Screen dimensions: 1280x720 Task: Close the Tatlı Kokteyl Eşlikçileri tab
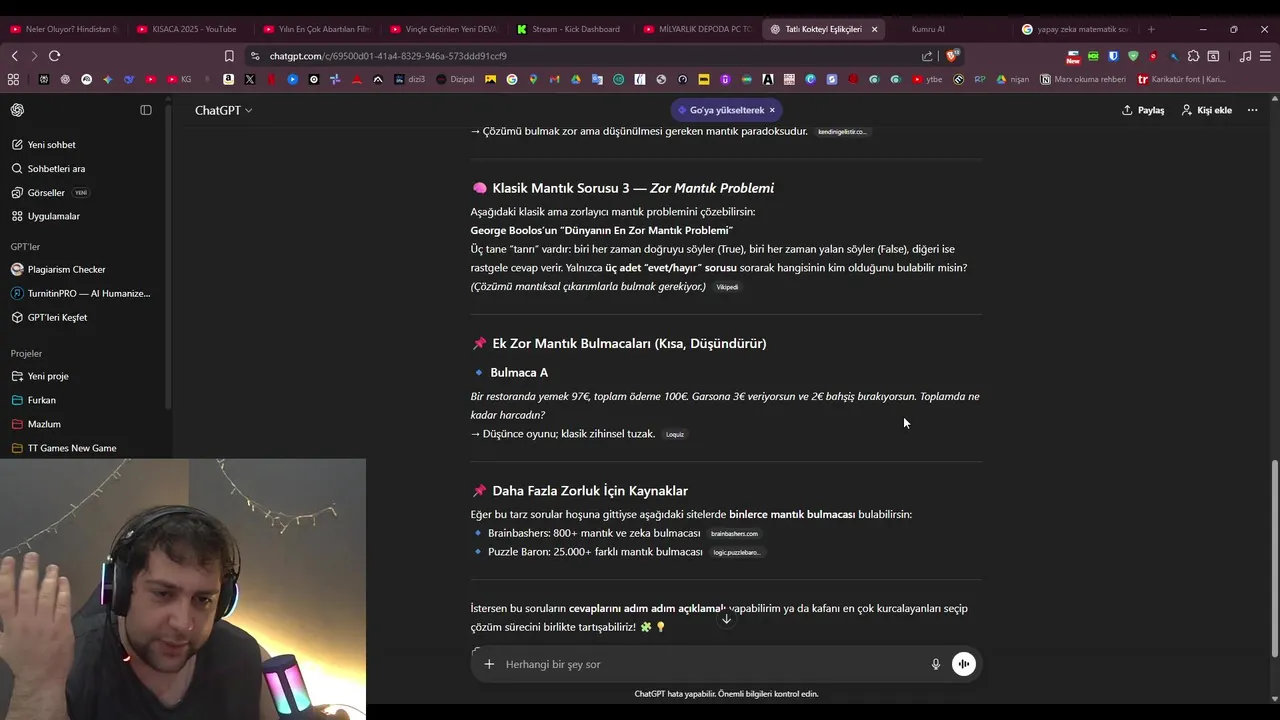pos(874,29)
